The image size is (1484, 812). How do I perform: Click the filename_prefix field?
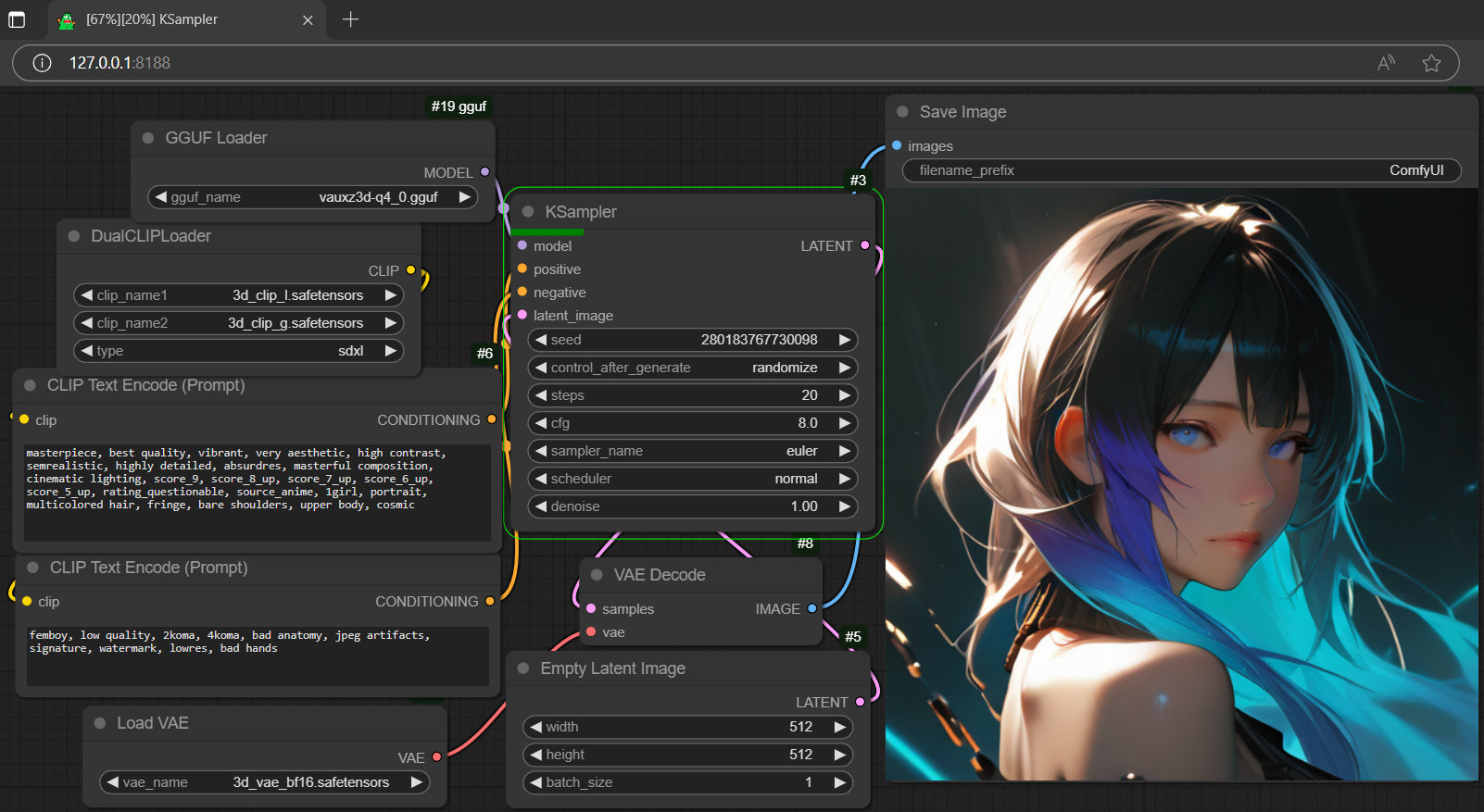tap(1182, 170)
